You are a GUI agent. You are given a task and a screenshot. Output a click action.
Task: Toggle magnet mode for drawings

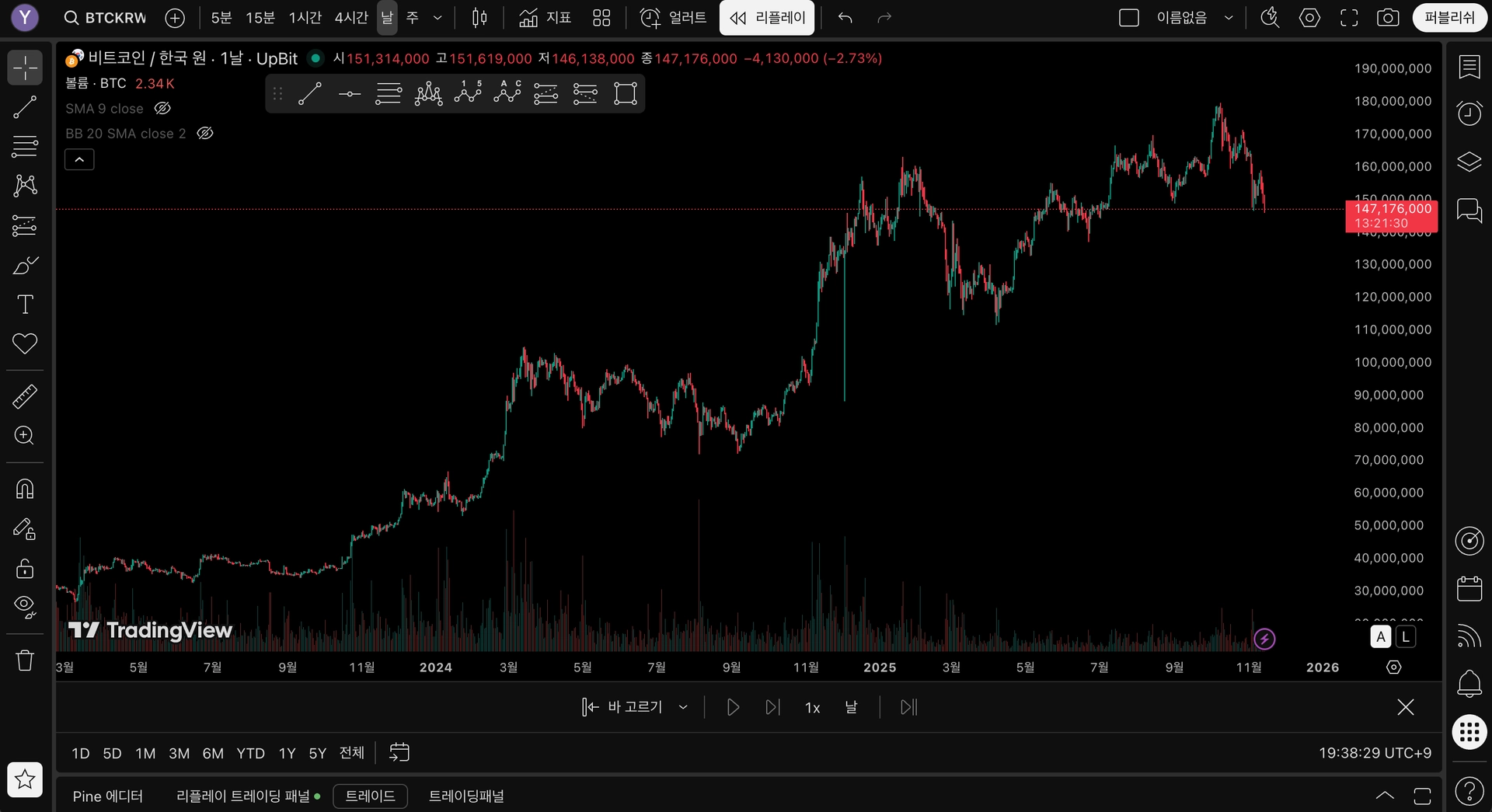click(x=25, y=489)
